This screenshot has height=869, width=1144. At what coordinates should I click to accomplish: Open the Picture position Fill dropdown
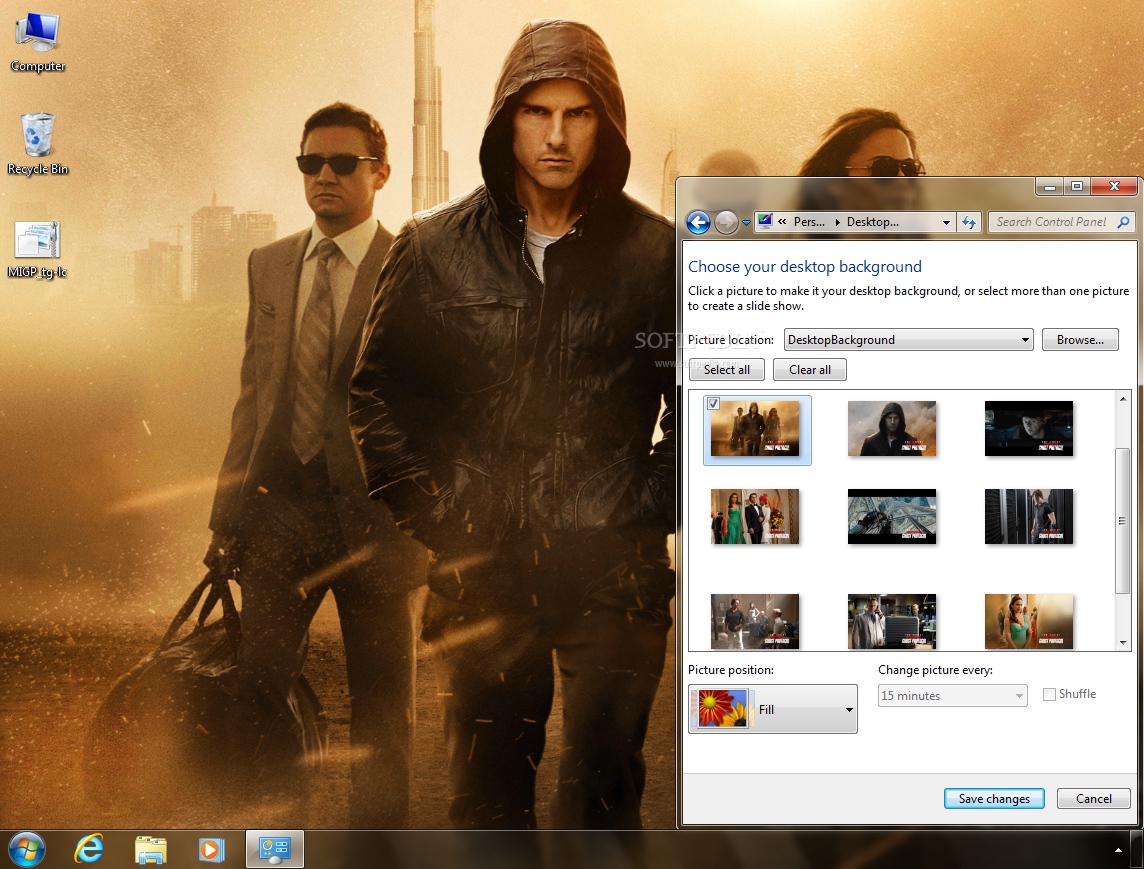click(x=773, y=708)
